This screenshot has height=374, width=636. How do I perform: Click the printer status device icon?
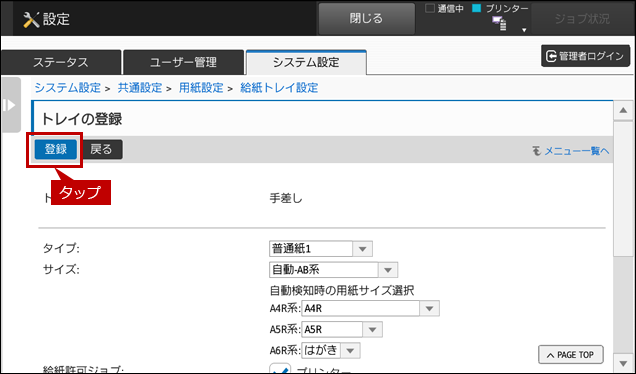click(x=499, y=24)
